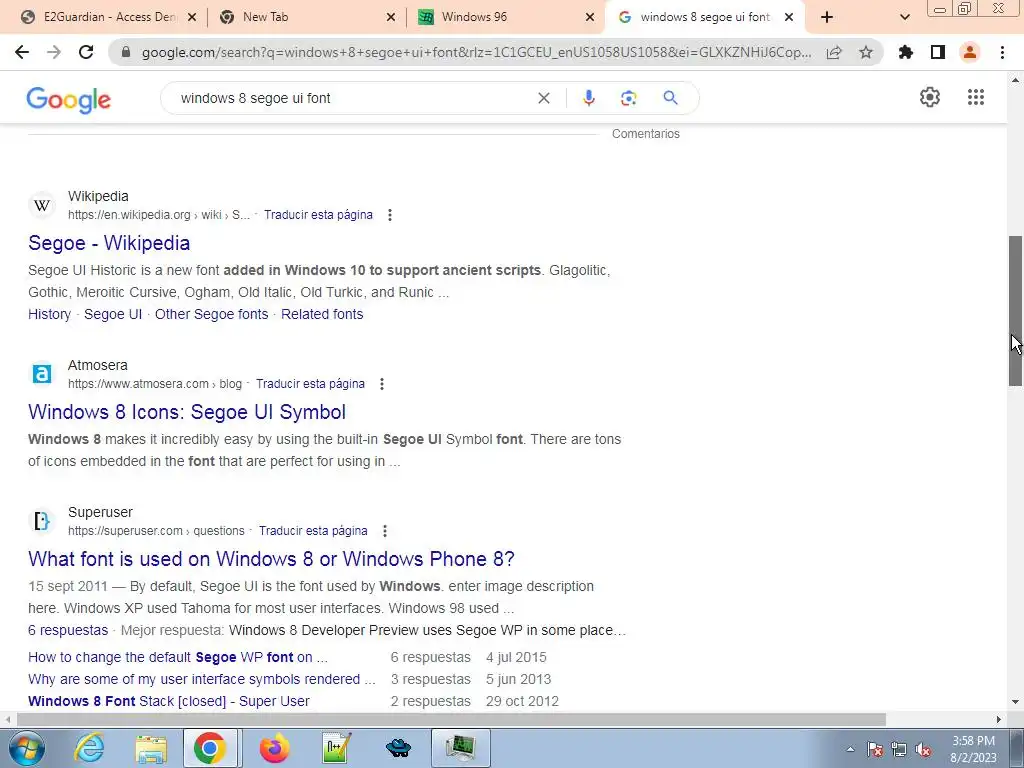Search by image with Google Lens
1024x768 pixels.
pos(628,98)
